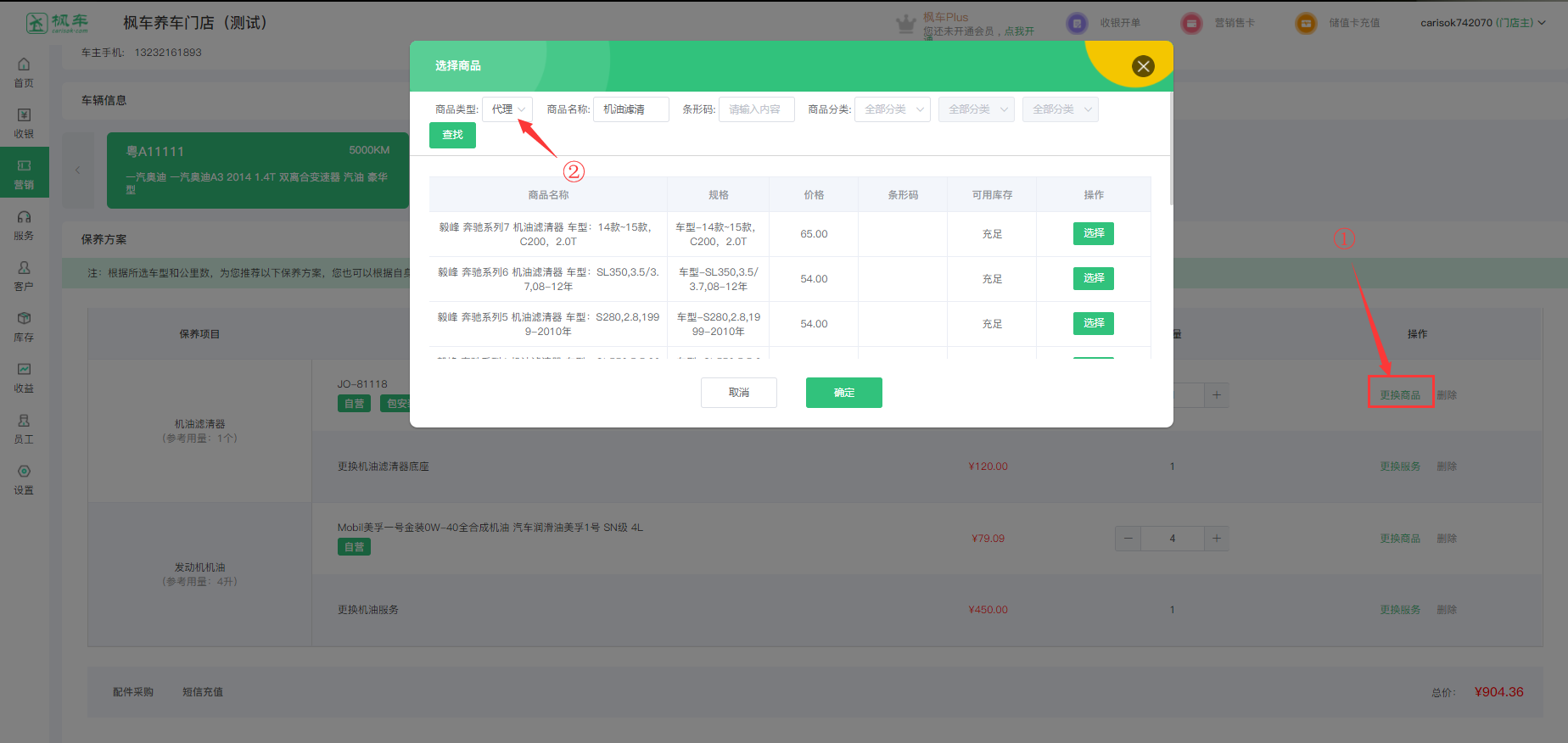The image size is (1568, 743).
Task: Click 商品名称 field containing 机油滤清
Action: click(631, 109)
